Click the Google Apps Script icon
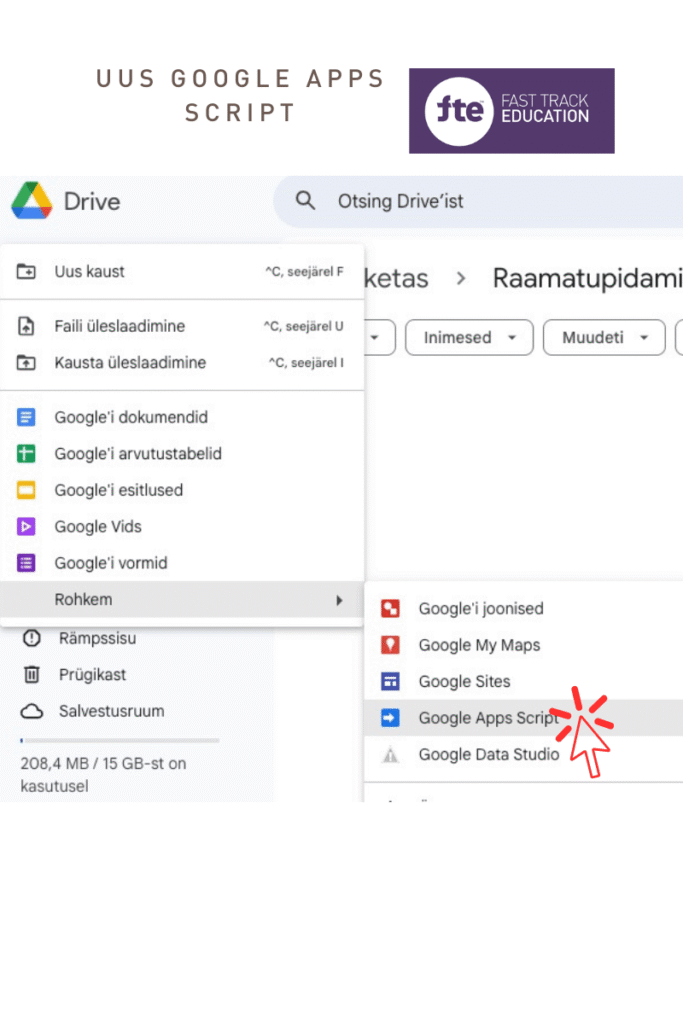This screenshot has height=1024, width=683. [x=391, y=718]
